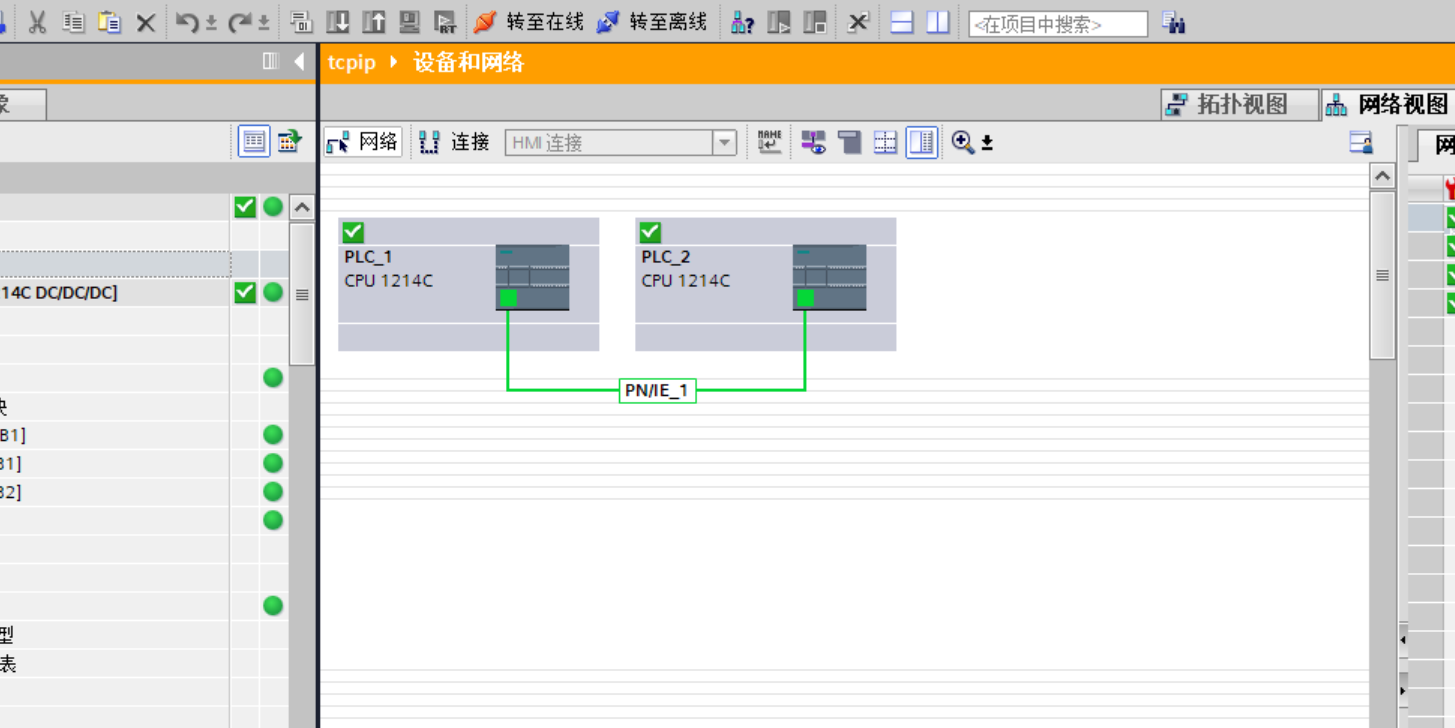Click the Paste clipboard icon
Image resolution: width=1455 pixels, height=728 pixels.
[109, 22]
